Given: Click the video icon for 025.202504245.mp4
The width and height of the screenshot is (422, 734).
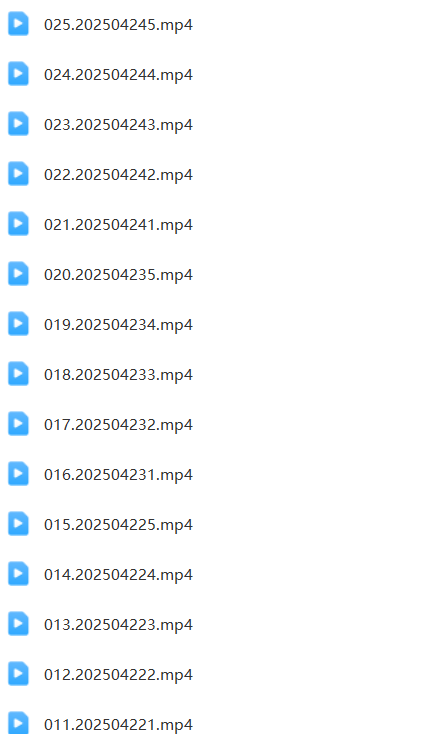Looking at the screenshot, I should (x=18, y=24).
